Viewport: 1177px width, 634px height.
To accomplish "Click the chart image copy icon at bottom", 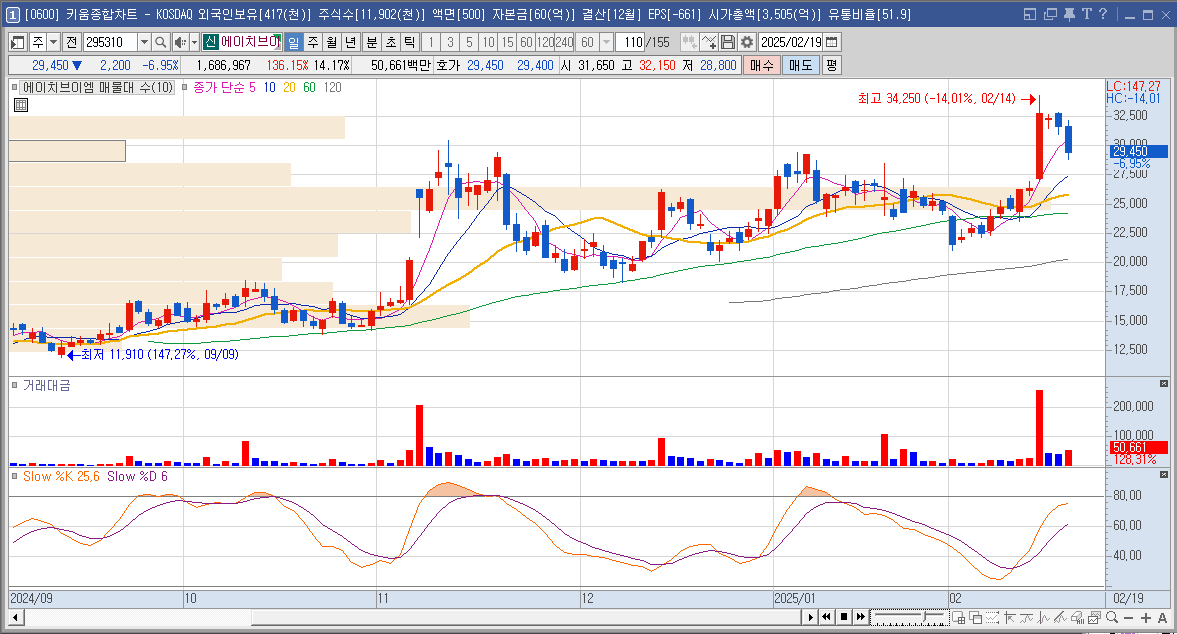I will [x=1094, y=617].
